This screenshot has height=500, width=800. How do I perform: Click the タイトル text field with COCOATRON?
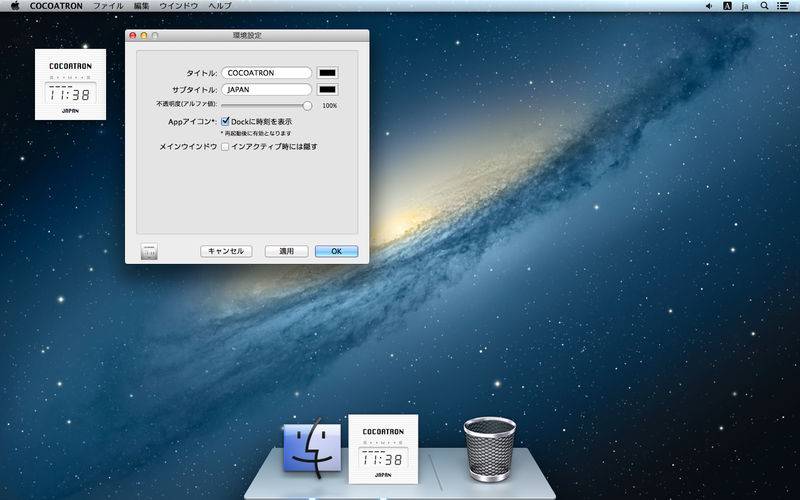point(266,73)
